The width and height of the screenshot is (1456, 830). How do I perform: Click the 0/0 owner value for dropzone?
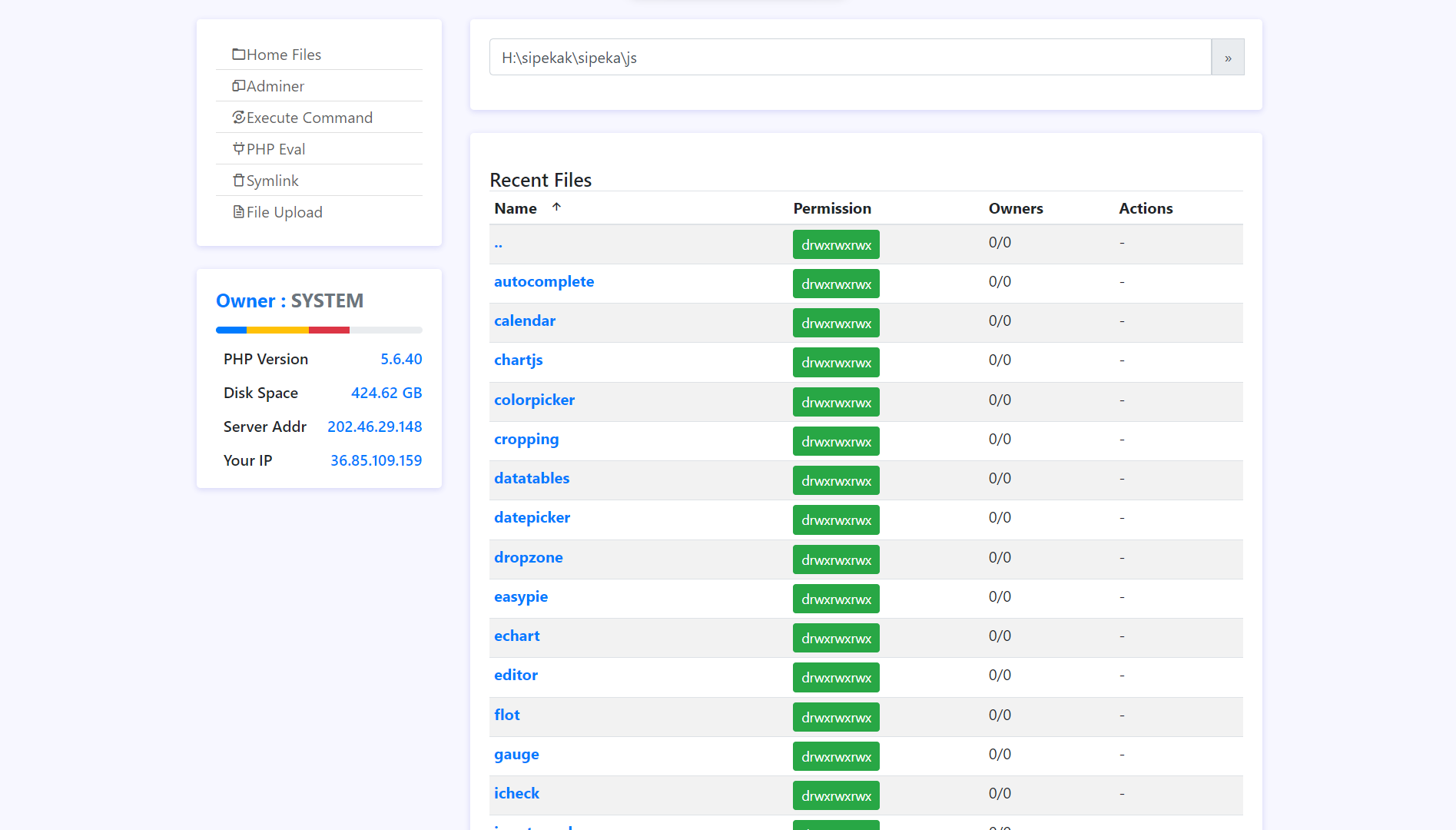tap(1000, 558)
